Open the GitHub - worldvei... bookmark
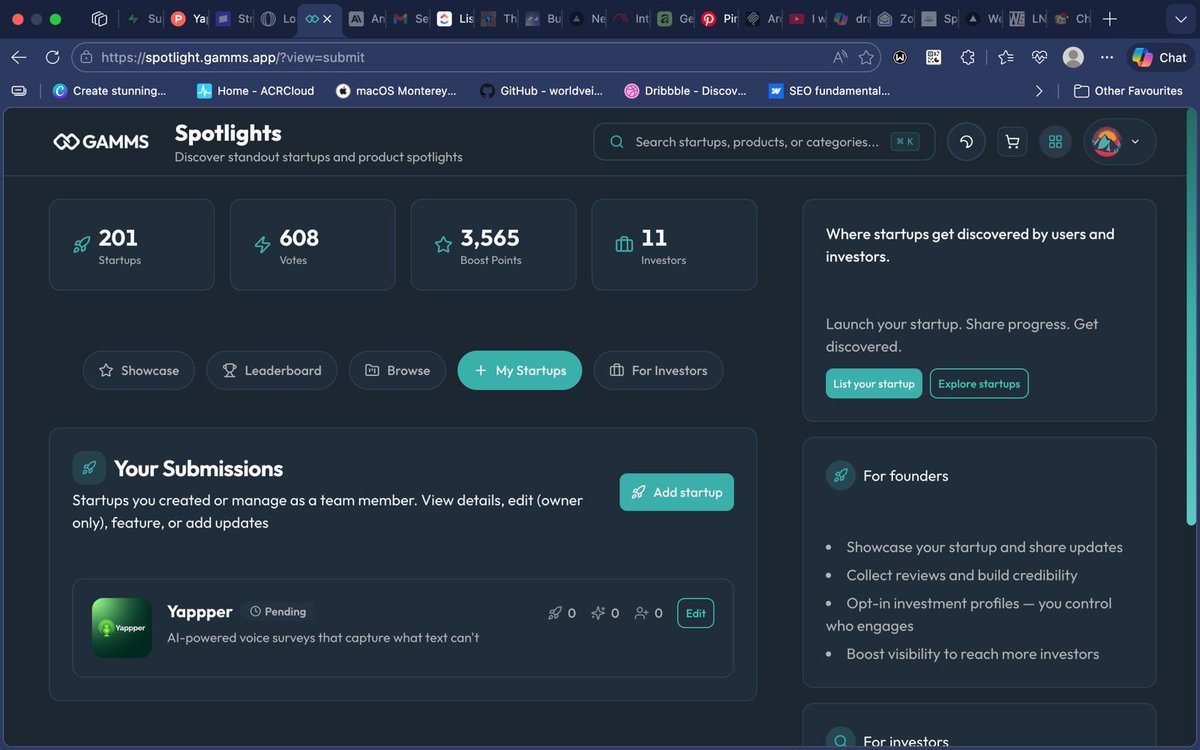This screenshot has height=750, width=1200. 541,90
